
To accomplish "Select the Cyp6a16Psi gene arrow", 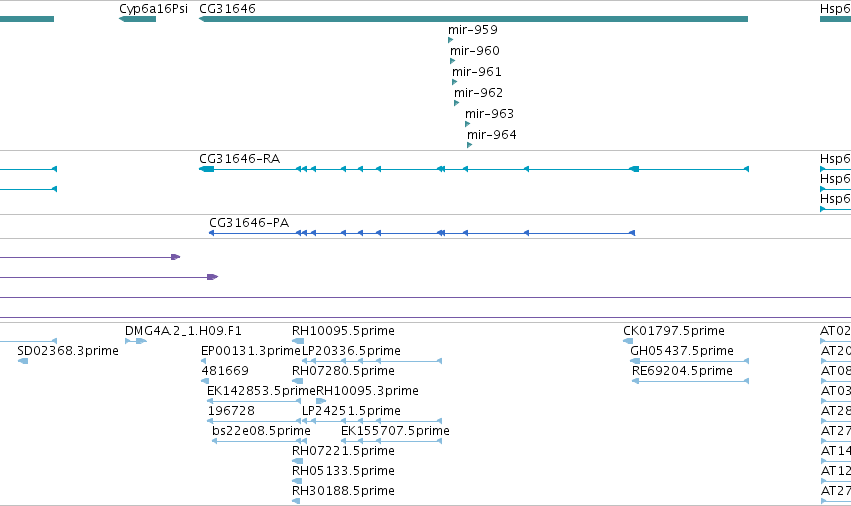I will click(x=137, y=19).
